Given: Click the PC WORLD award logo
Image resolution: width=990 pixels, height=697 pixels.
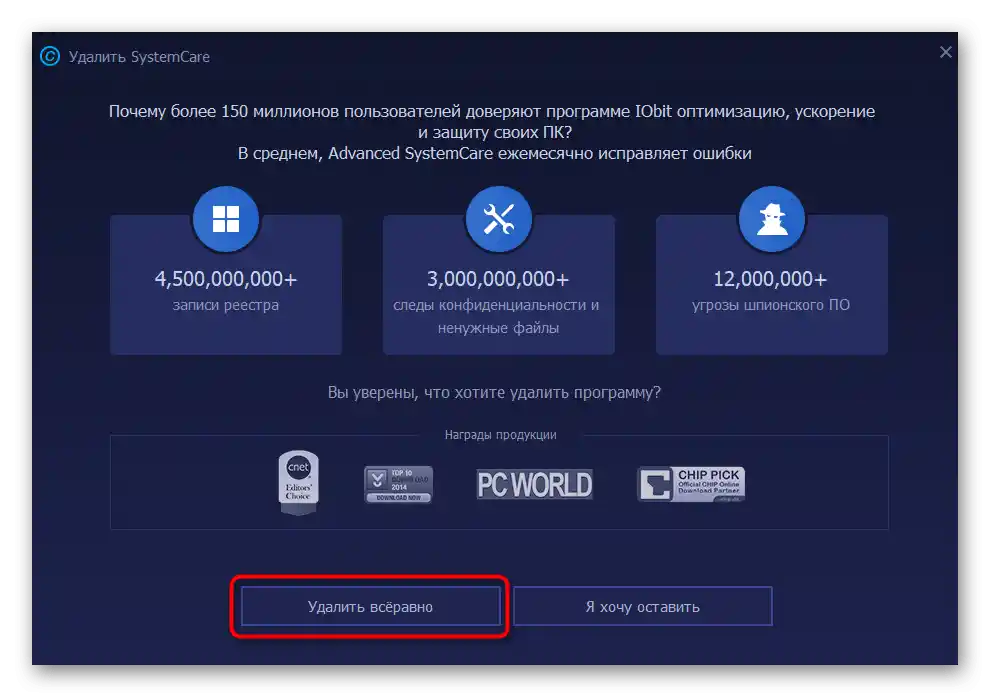Looking at the screenshot, I should [534, 485].
